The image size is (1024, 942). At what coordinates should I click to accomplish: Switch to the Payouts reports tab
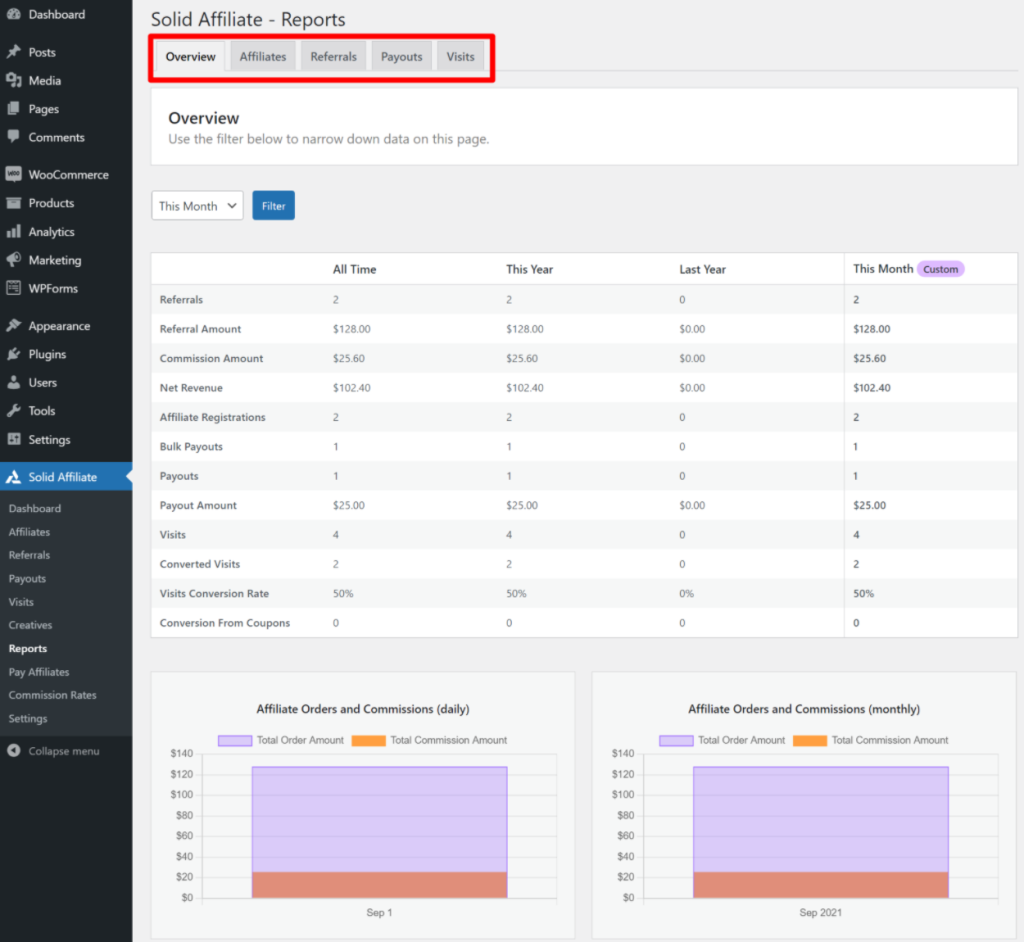[402, 57]
